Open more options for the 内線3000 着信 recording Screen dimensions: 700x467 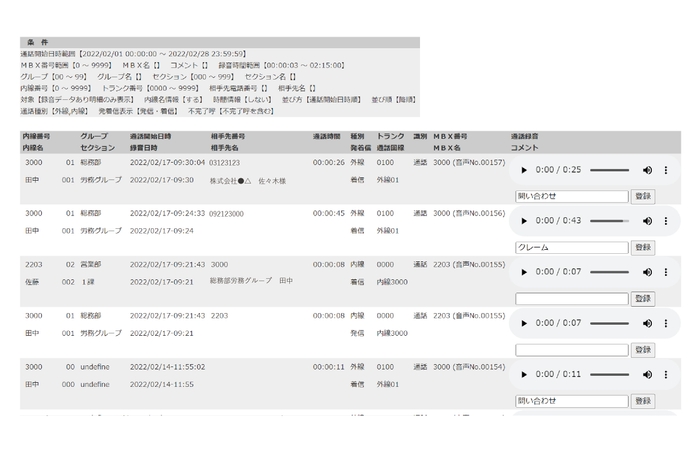(x=666, y=272)
